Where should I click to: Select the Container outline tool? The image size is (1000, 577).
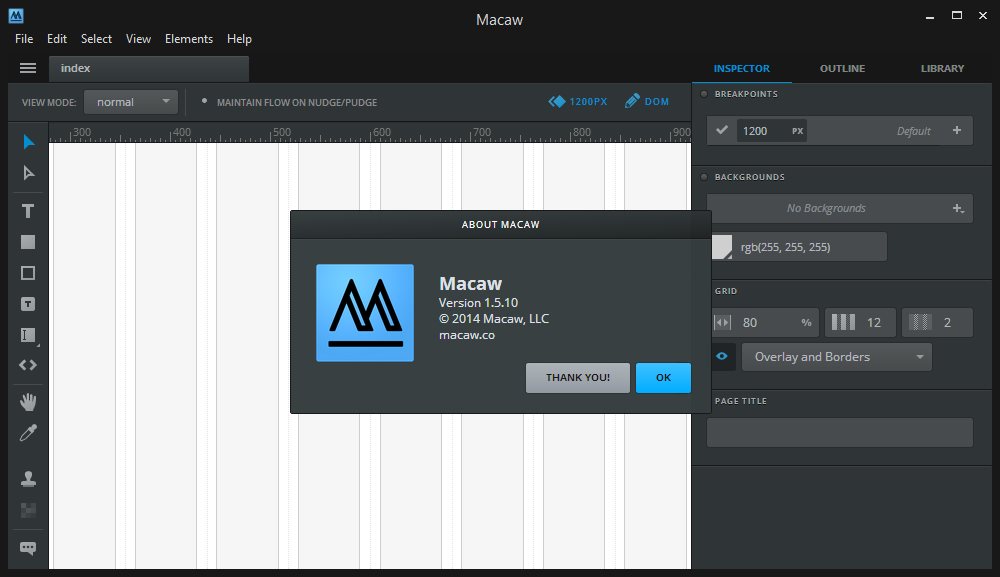click(x=28, y=273)
